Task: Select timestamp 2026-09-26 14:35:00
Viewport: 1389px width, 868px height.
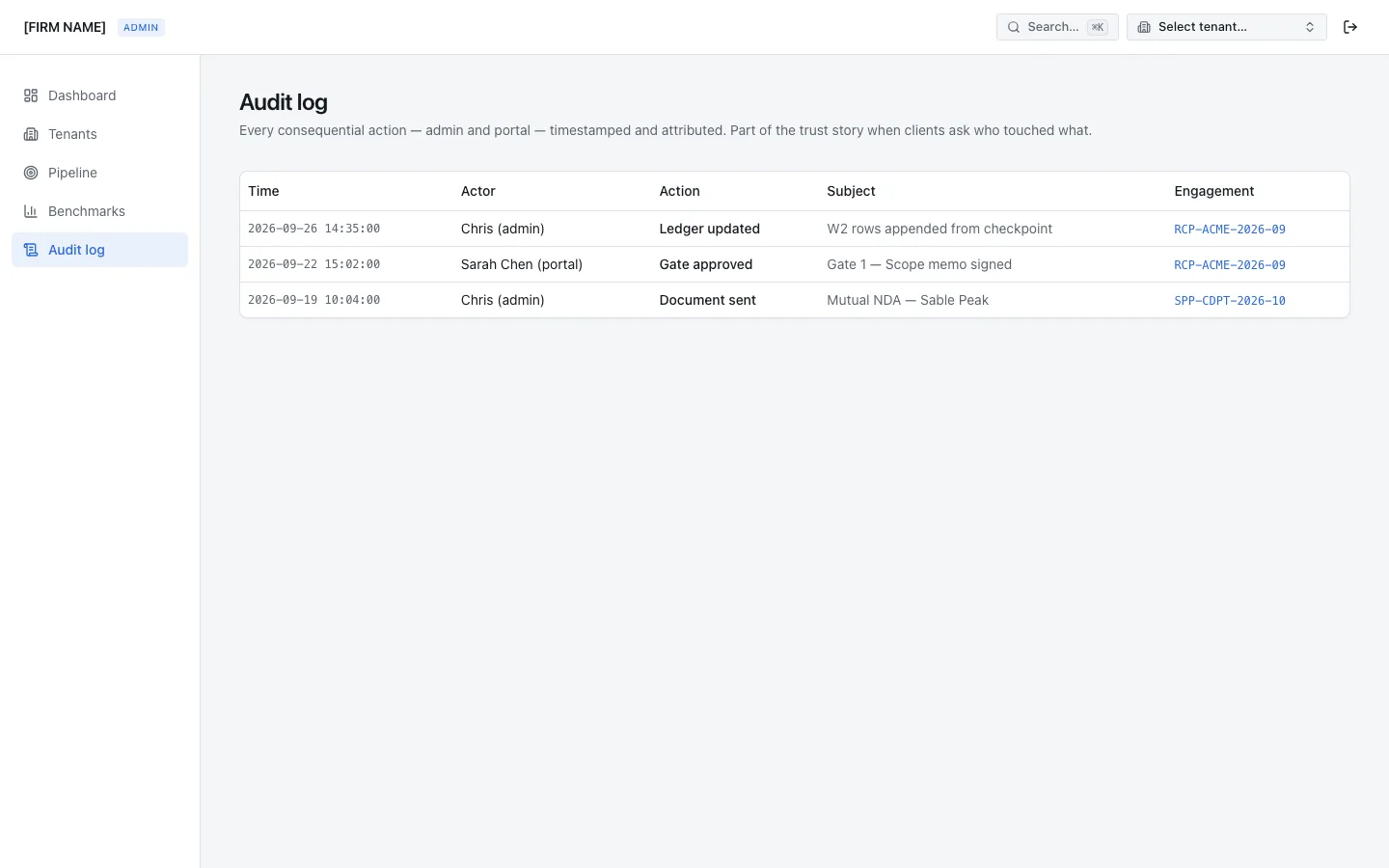Action: click(313, 229)
